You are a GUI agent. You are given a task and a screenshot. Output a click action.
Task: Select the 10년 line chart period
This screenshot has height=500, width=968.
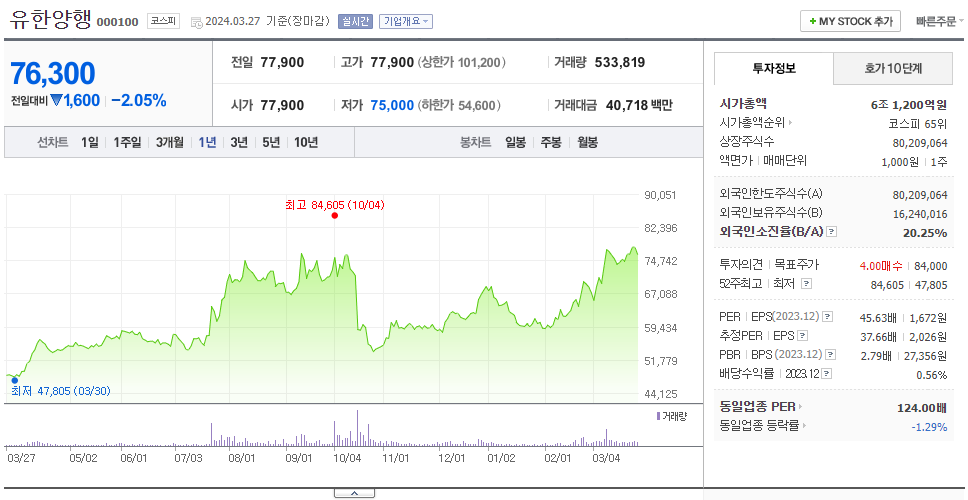(x=306, y=143)
